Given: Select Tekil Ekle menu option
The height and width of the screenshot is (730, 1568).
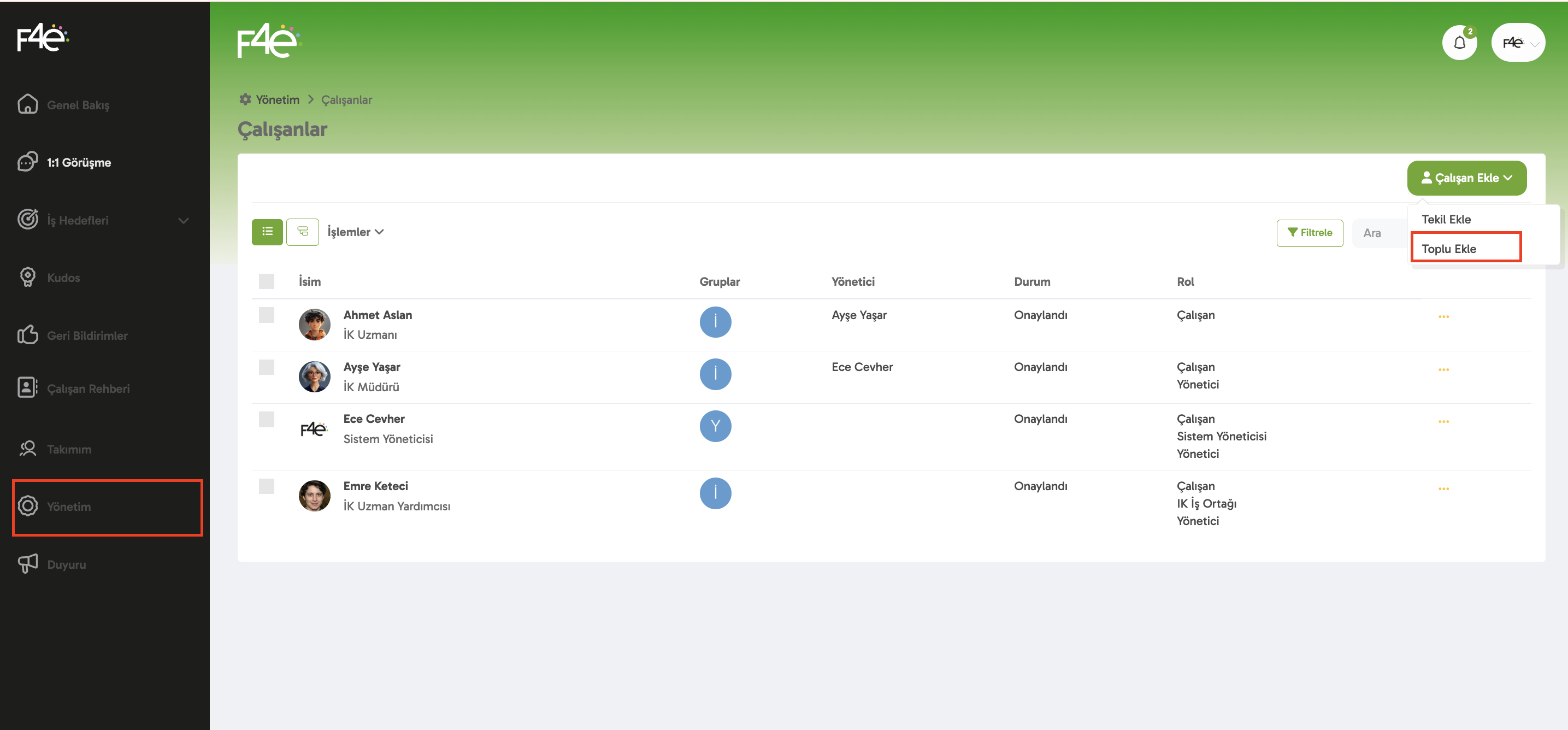Looking at the screenshot, I should [x=1446, y=219].
